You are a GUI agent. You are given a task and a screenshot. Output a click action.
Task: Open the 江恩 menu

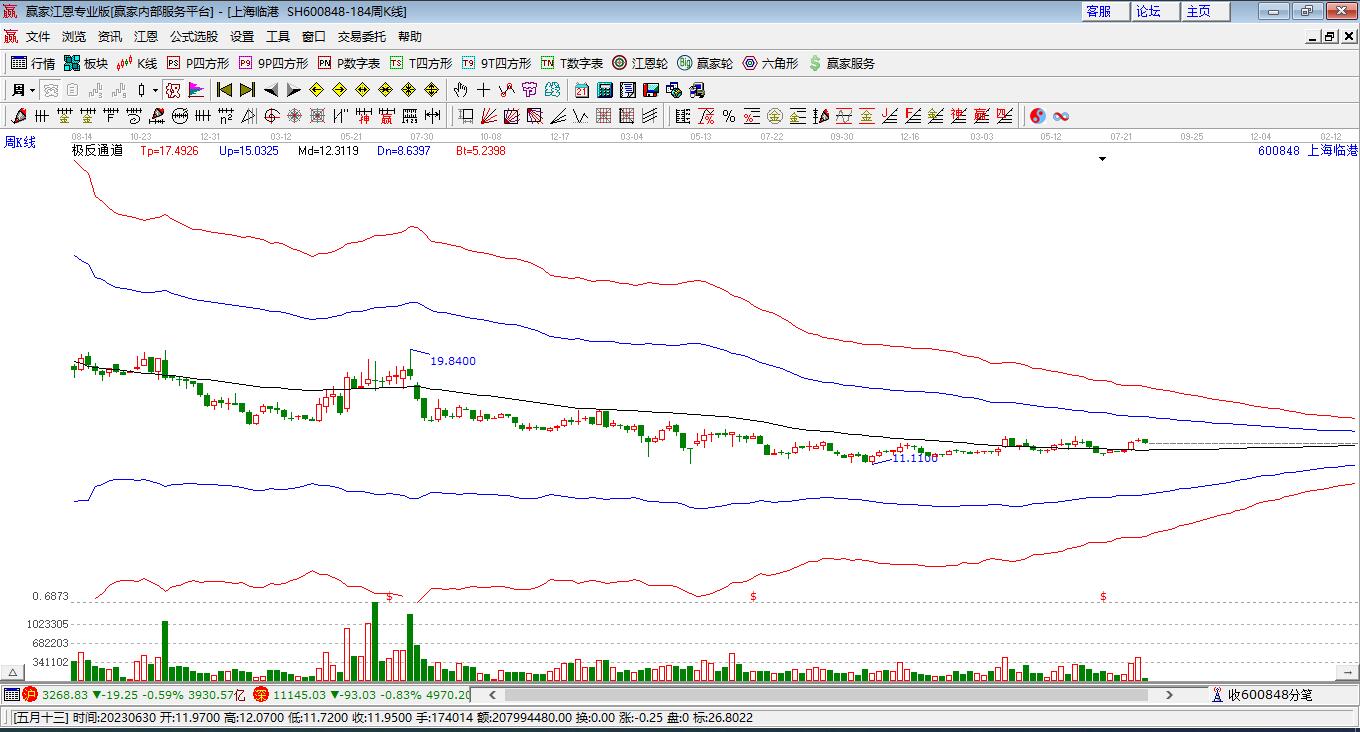[146, 36]
